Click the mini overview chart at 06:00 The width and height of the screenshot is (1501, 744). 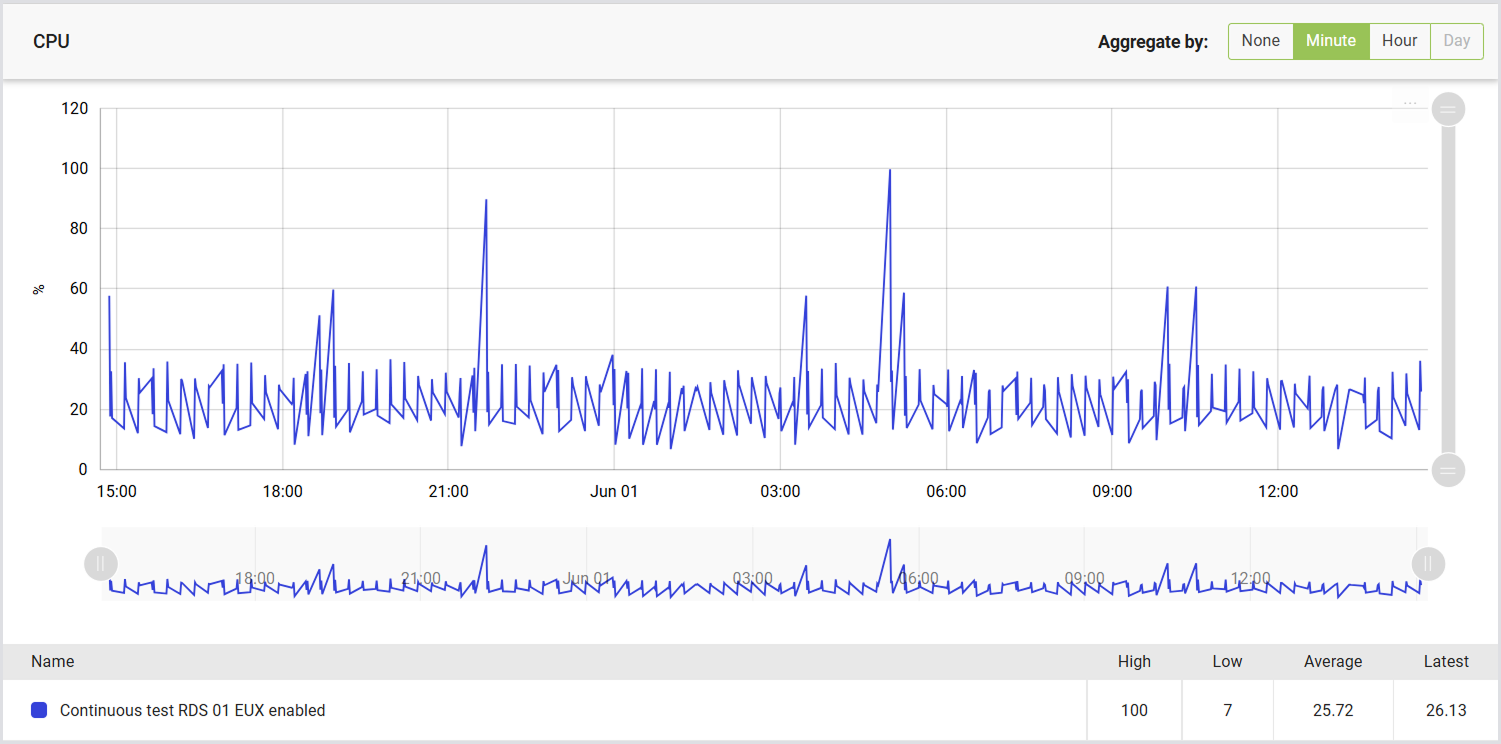point(918,578)
